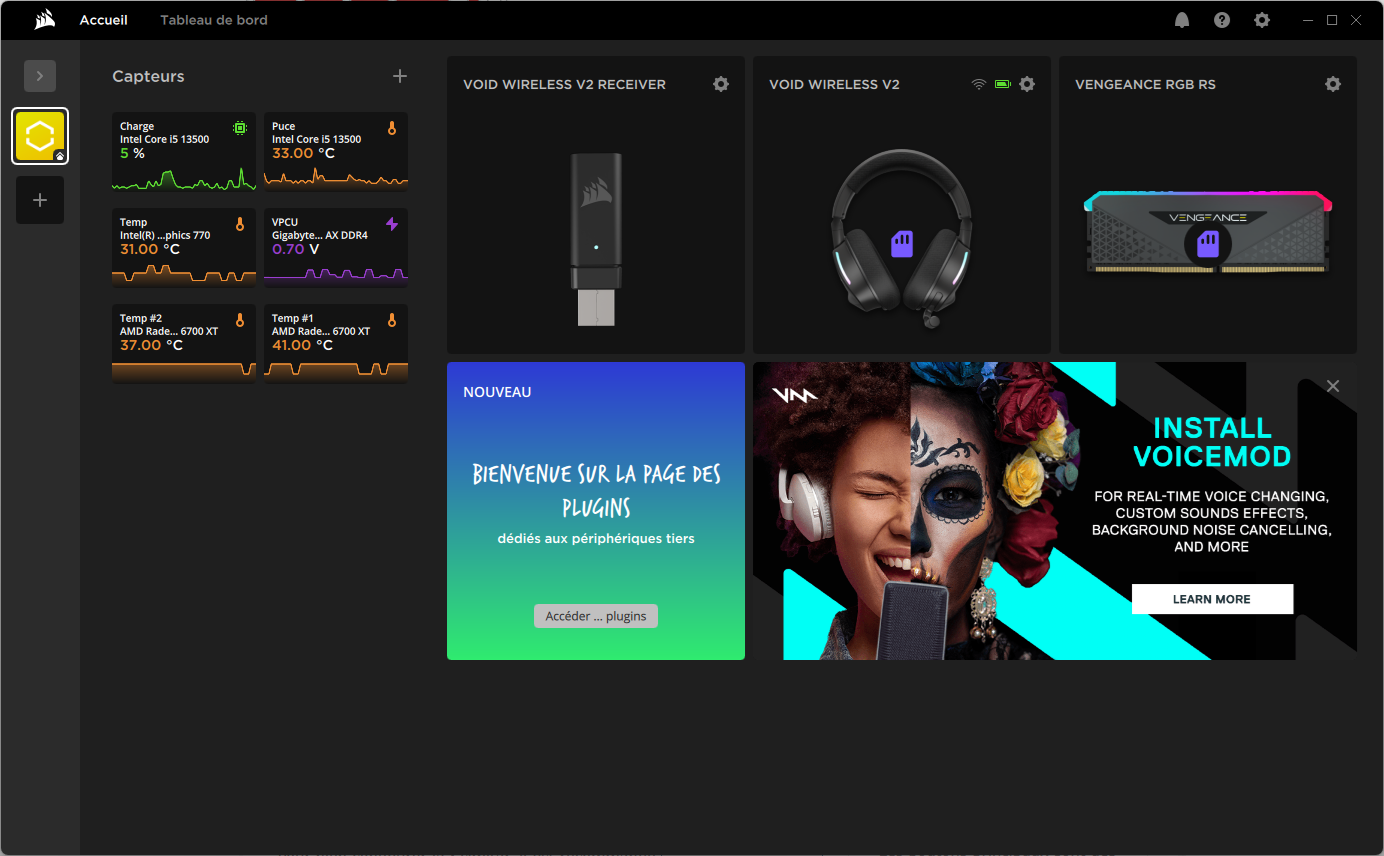The image size is (1384, 856).
Task: Switch to the Accueil tab
Action: [x=104, y=20]
